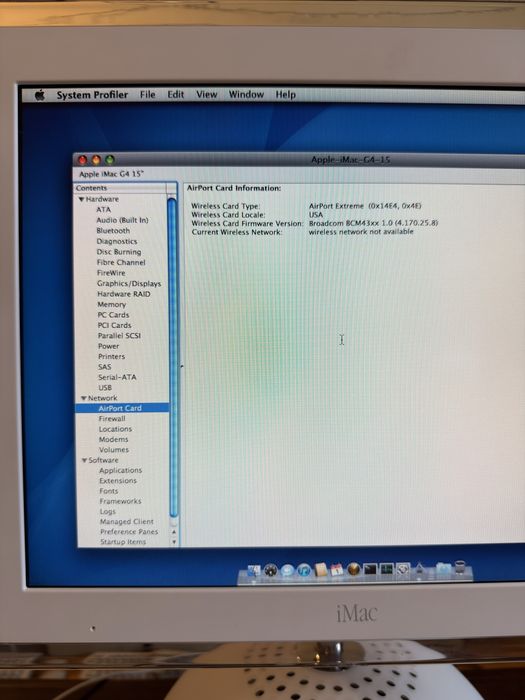Click the sidebar scroll-up arrow
525x700 pixels.
coord(174,532)
